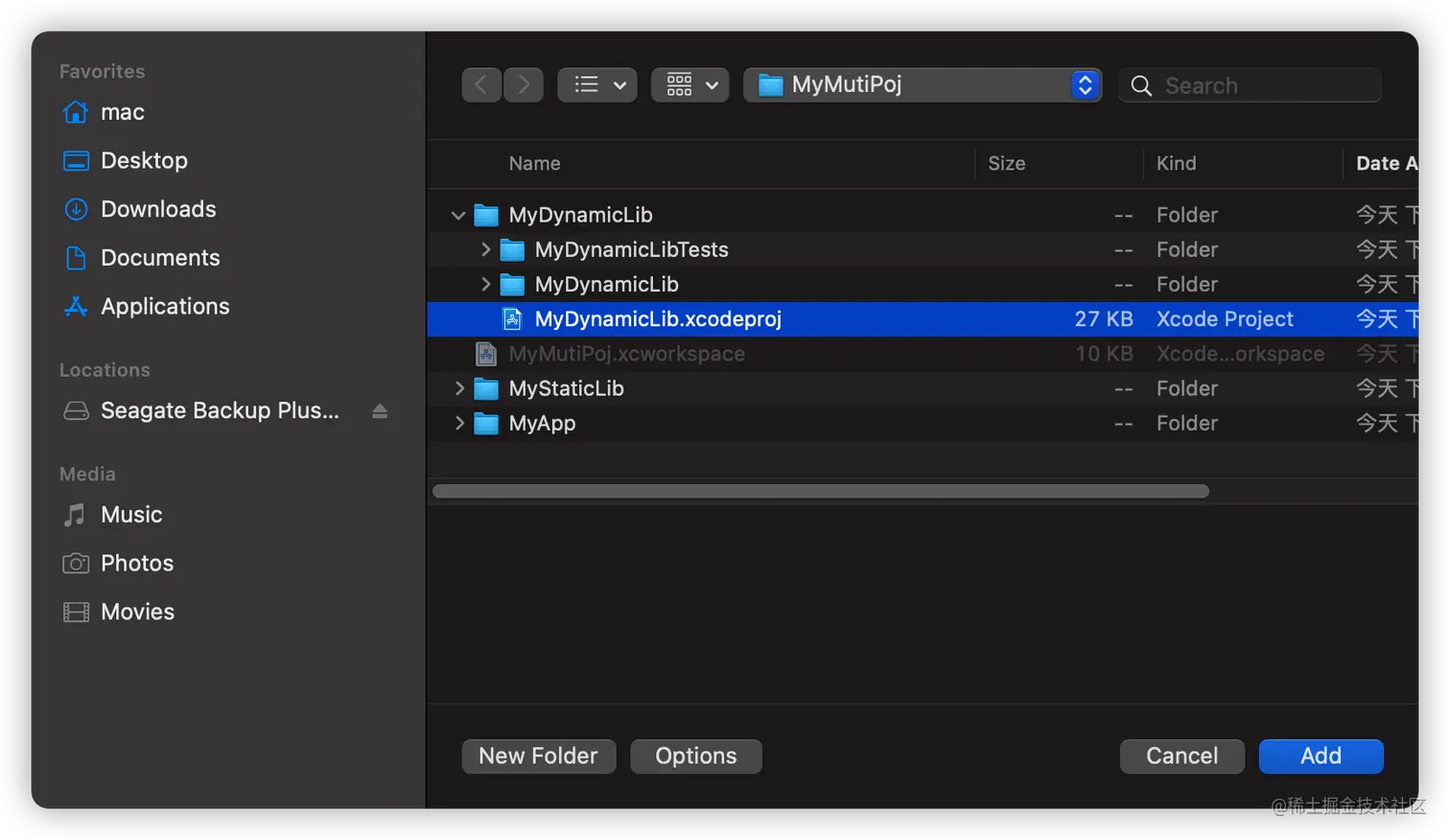
Task: Open Photos in the Media section
Action: pyautogui.click(x=138, y=564)
